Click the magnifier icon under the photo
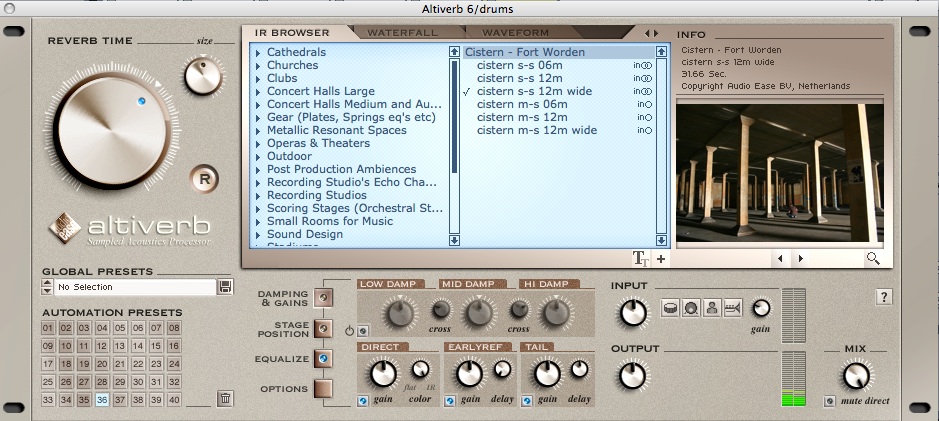Viewport: 939px width, 421px height. click(873, 259)
